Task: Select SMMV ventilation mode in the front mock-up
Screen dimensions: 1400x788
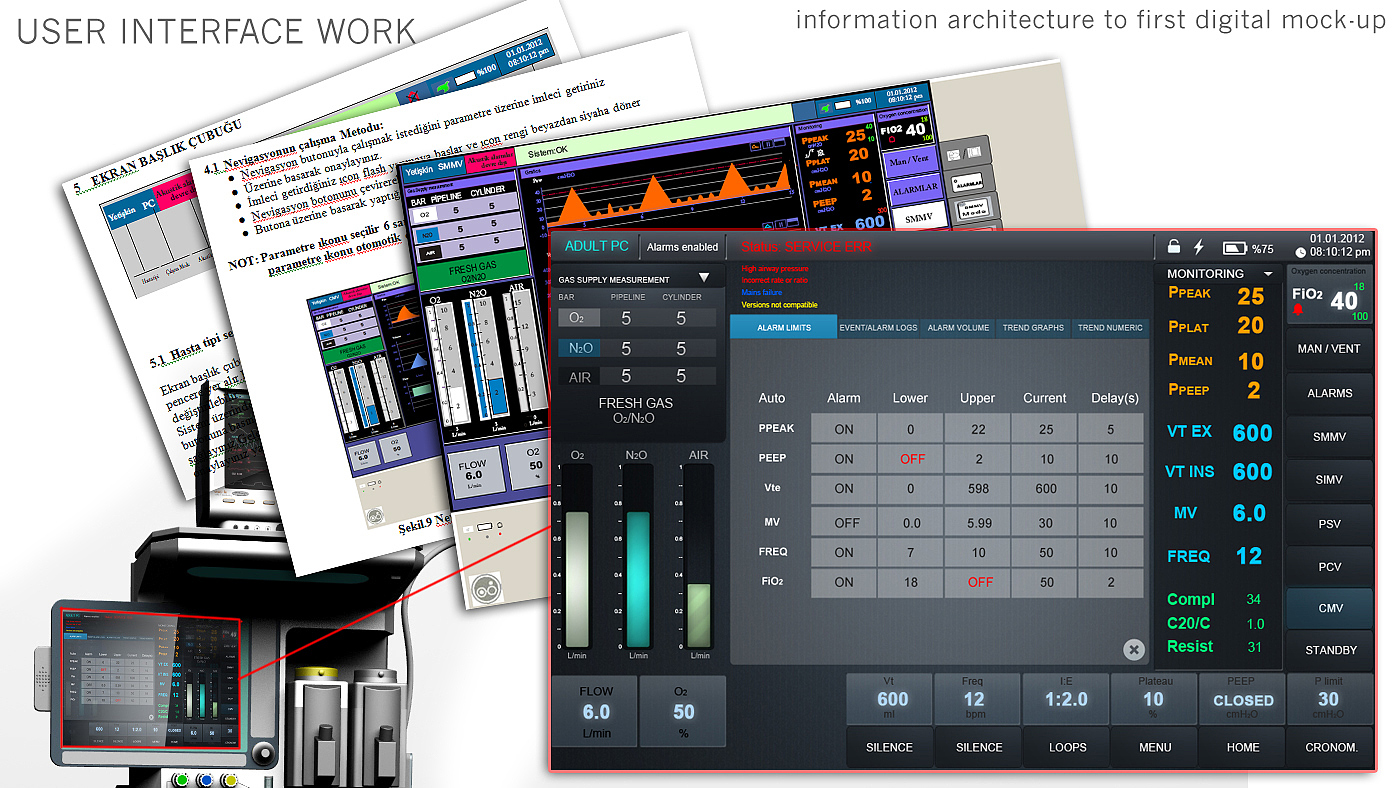Action: pos(1329,437)
